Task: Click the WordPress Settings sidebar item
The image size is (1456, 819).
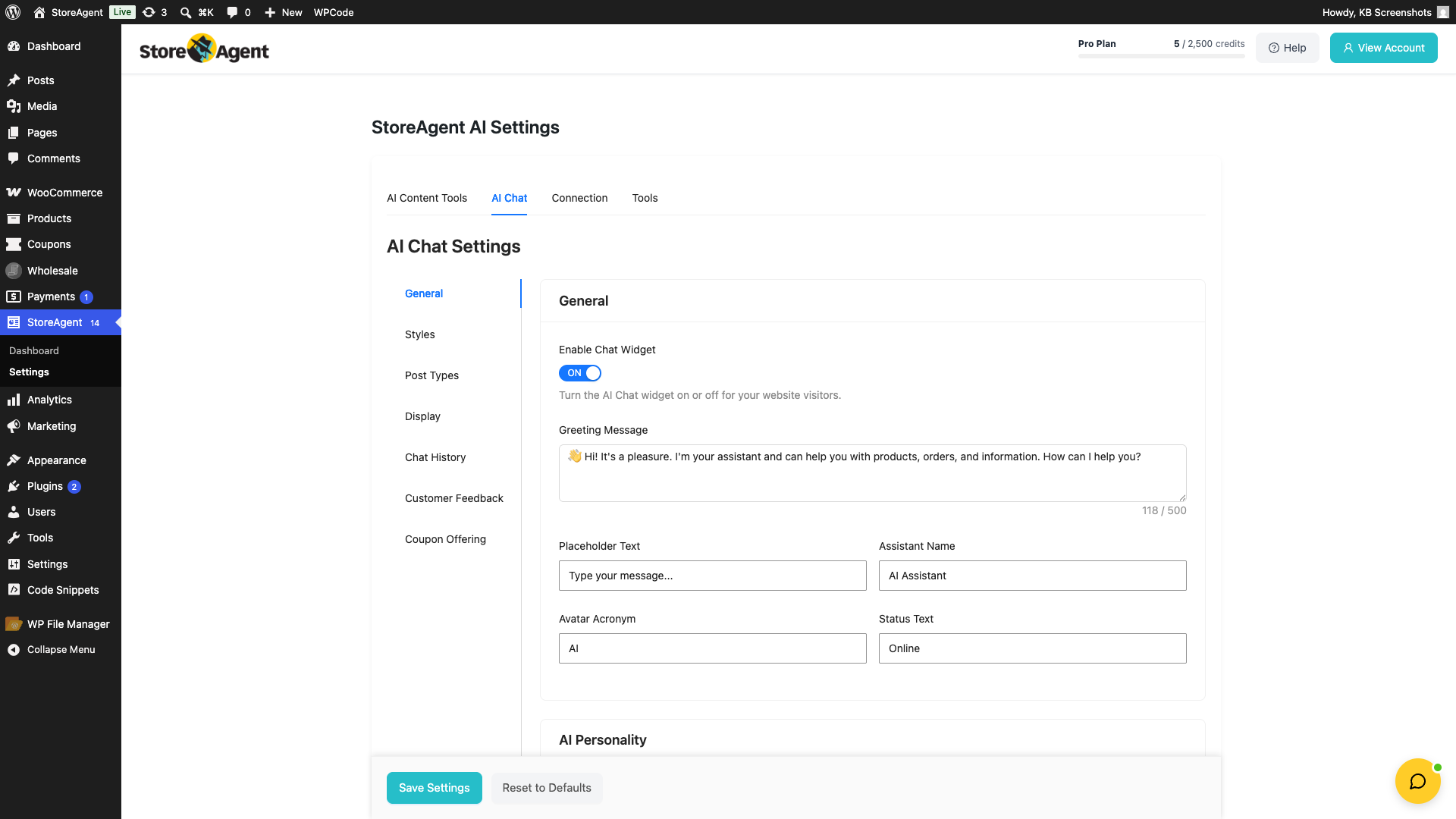Action: [x=61, y=564]
